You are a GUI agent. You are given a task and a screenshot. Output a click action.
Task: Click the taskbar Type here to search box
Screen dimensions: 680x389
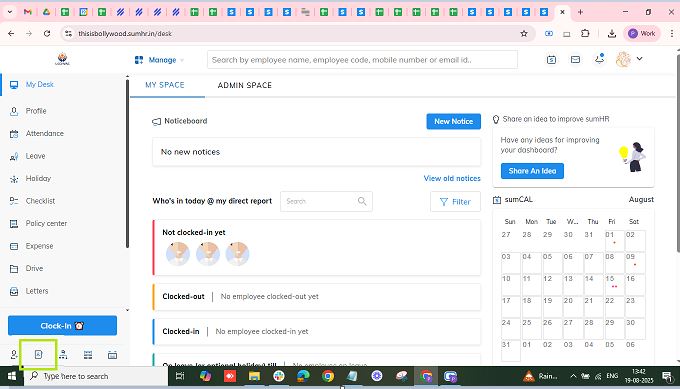coord(95,376)
